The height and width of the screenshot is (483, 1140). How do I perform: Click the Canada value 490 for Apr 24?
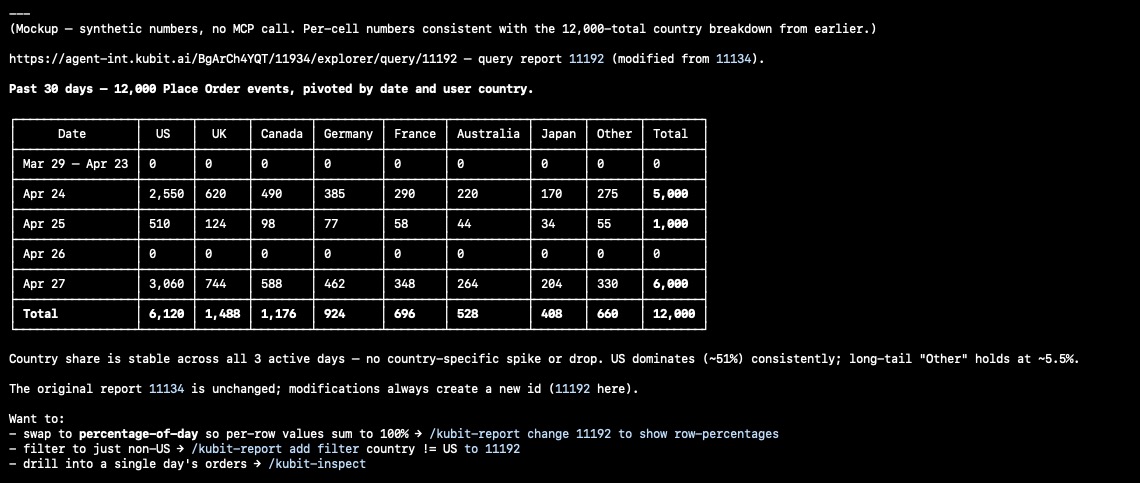[x=271, y=194]
